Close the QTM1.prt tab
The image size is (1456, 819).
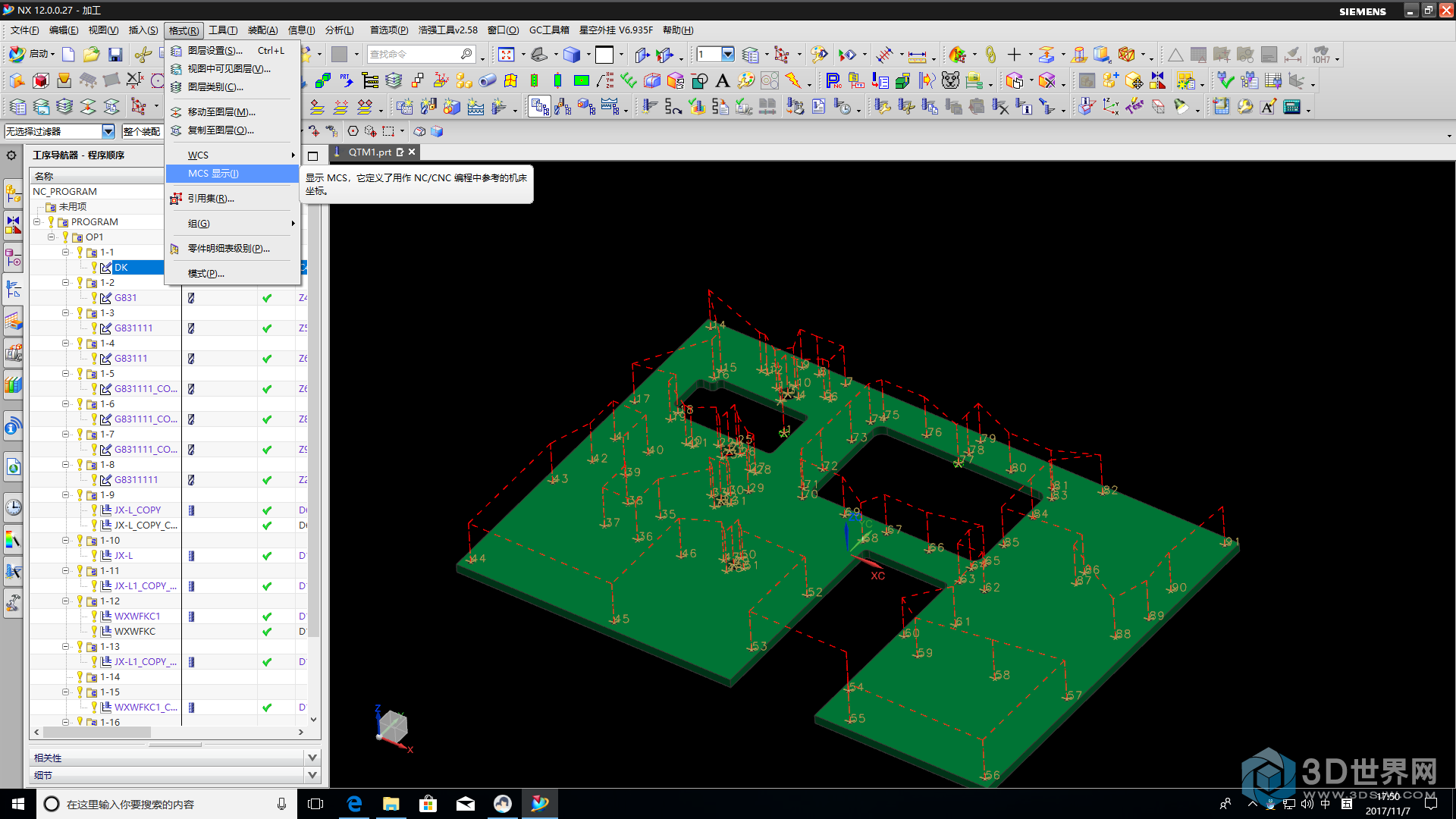tap(412, 152)
